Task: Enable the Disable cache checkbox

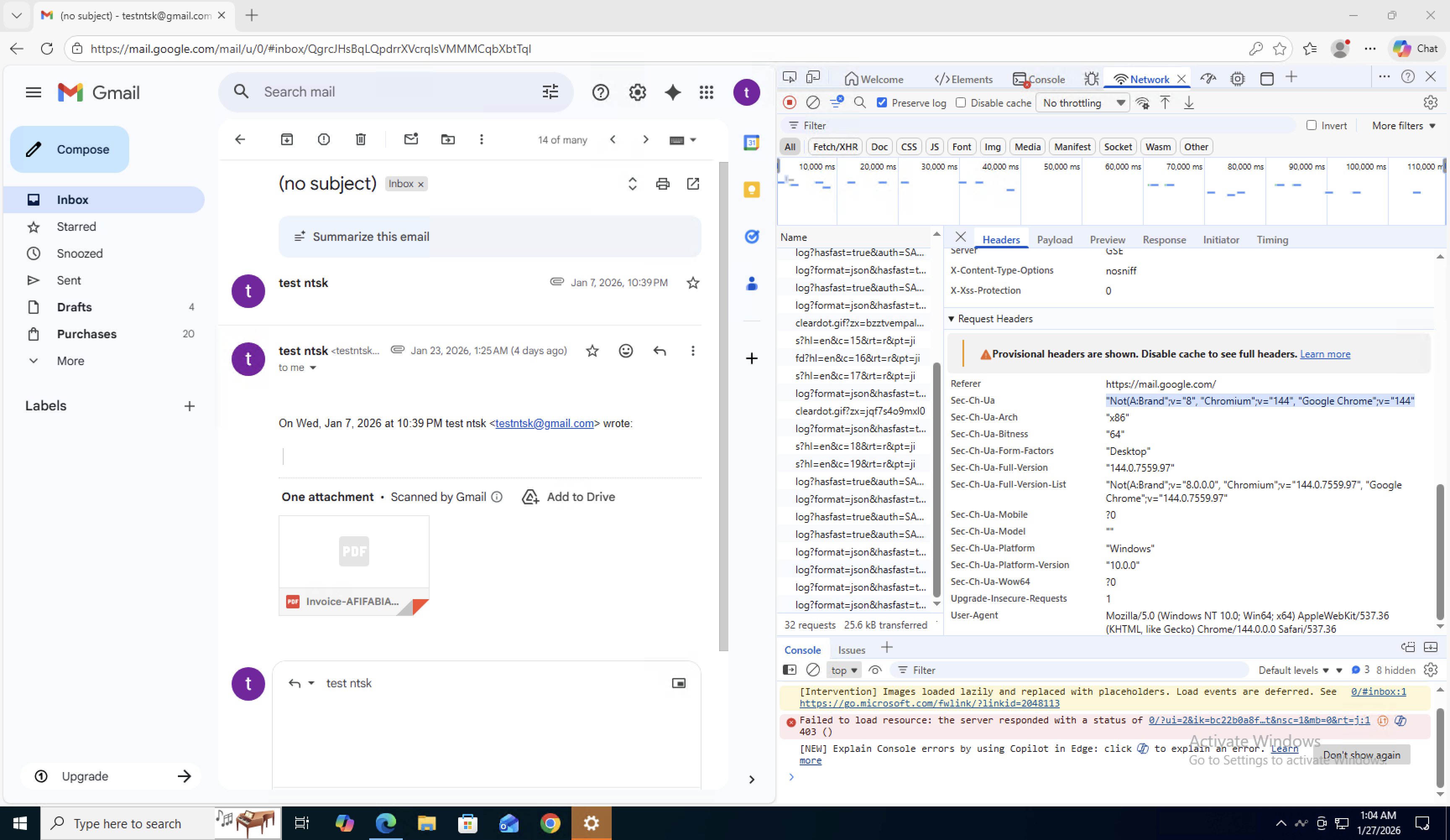Action: 960,102
